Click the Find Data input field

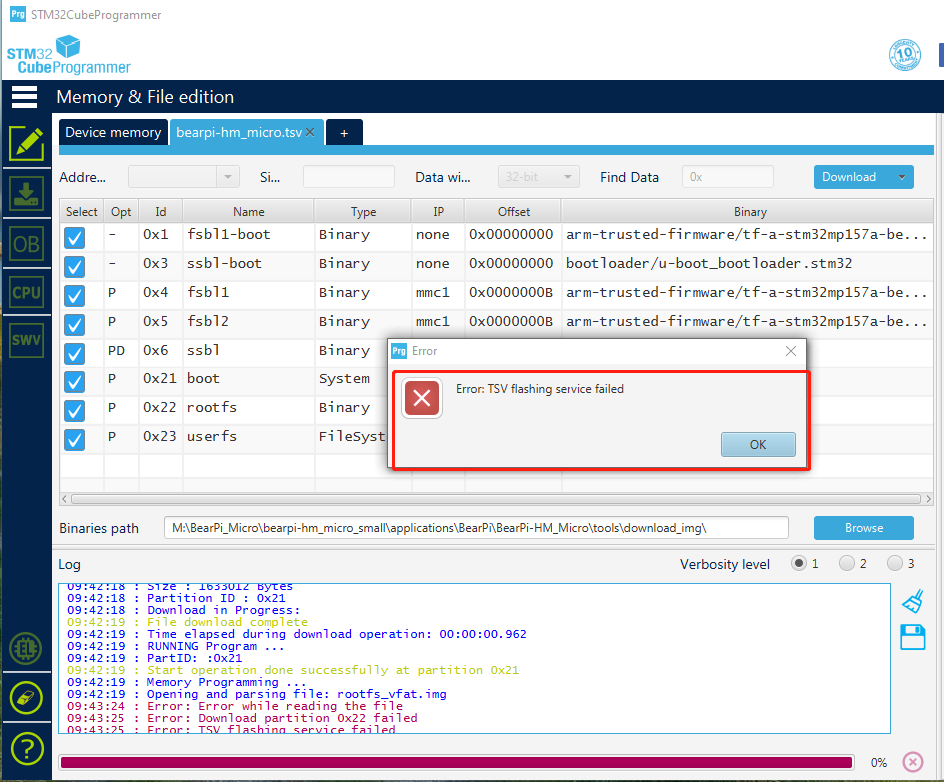point(727,177)
